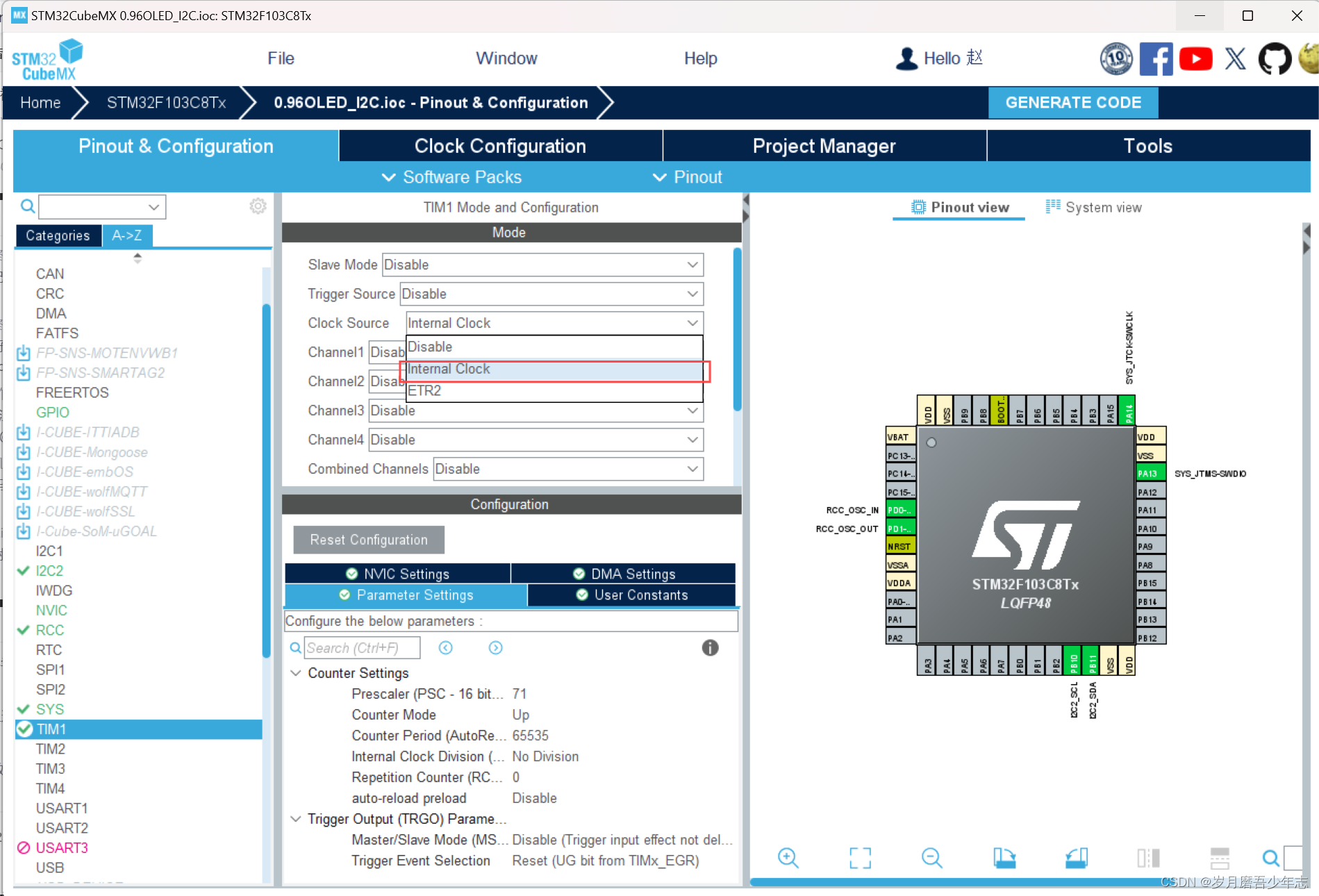Click the PB10 pin on the chip
The image size is (1319, 896).
click(x=1073, y=660)
